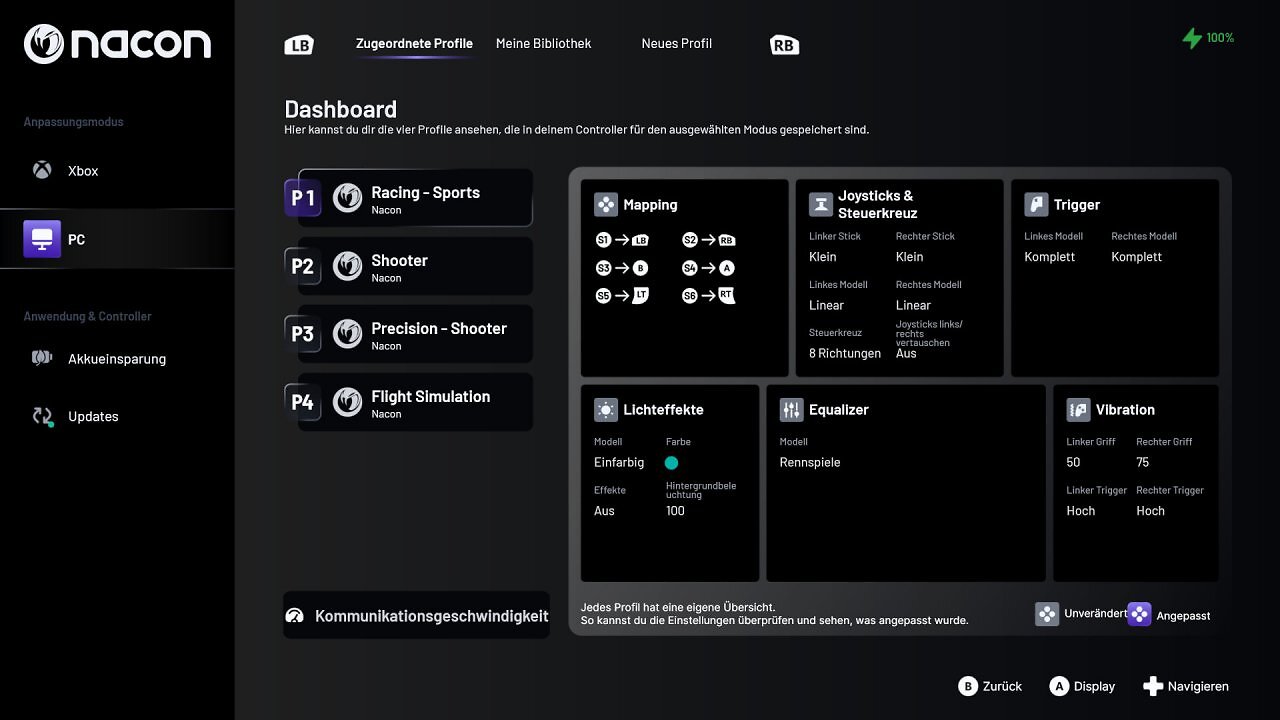Click the Flight Simulation profile logo
Screen dimensions: 1280x720
coord(347,402)
